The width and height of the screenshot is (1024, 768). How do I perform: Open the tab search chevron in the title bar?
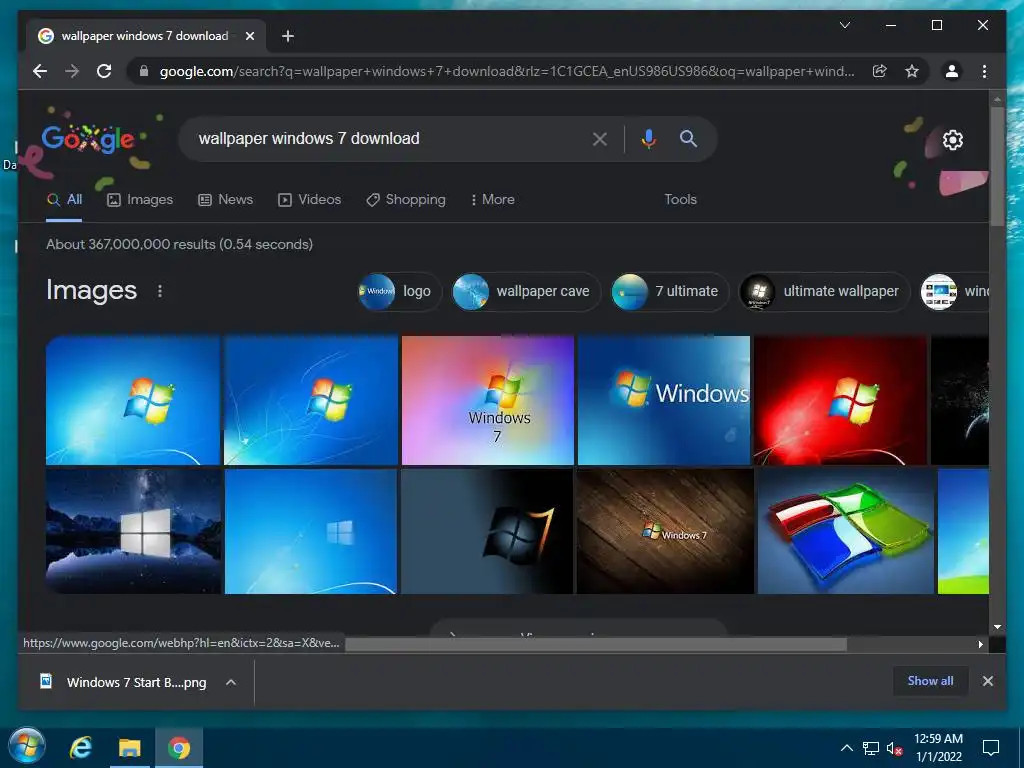pos(844,25)
